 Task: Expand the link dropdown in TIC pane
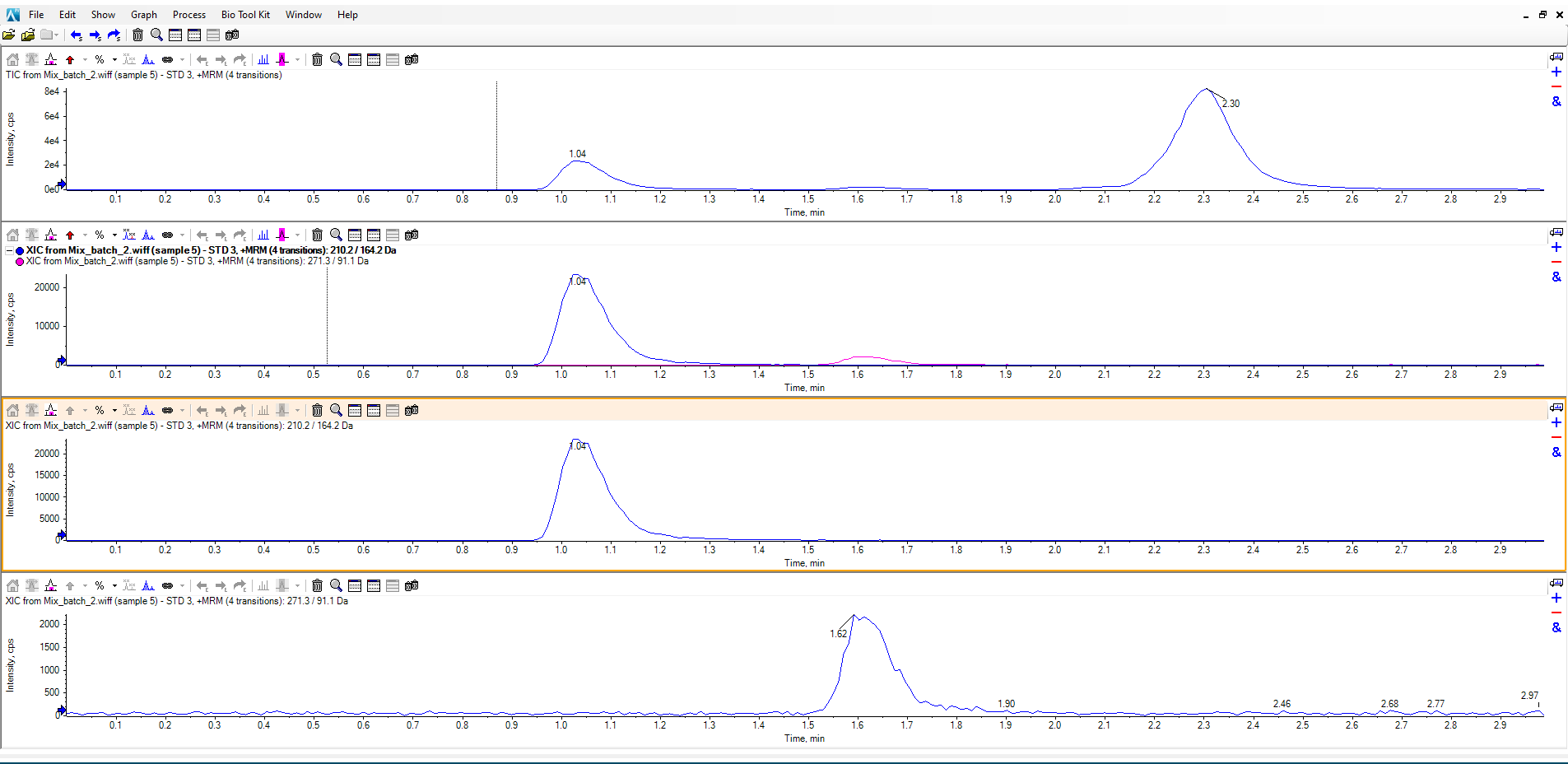[x=182, y=59]
